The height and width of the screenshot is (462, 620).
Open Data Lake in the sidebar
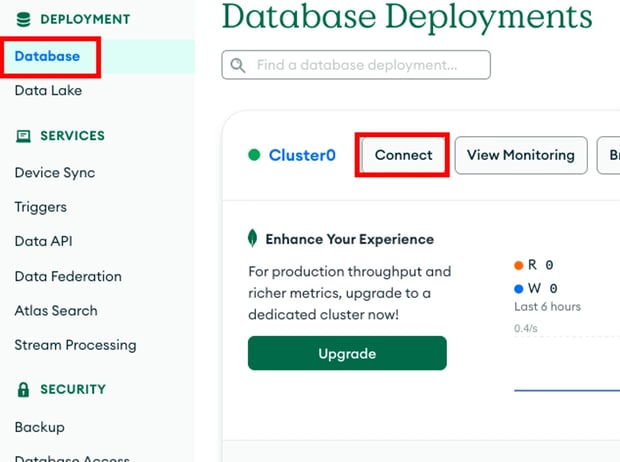pos(48,91)
